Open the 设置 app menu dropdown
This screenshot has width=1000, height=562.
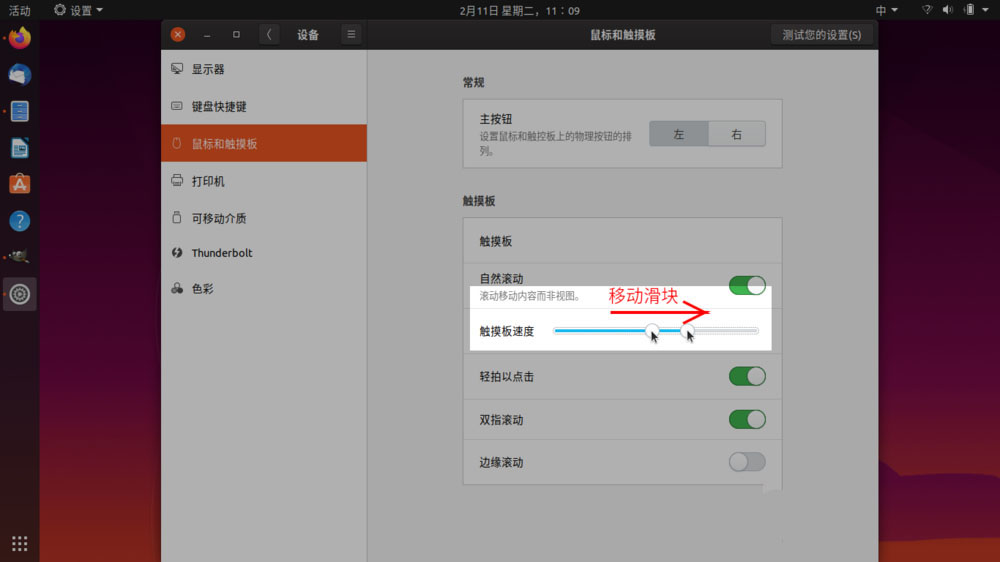(x=78, y=10)
